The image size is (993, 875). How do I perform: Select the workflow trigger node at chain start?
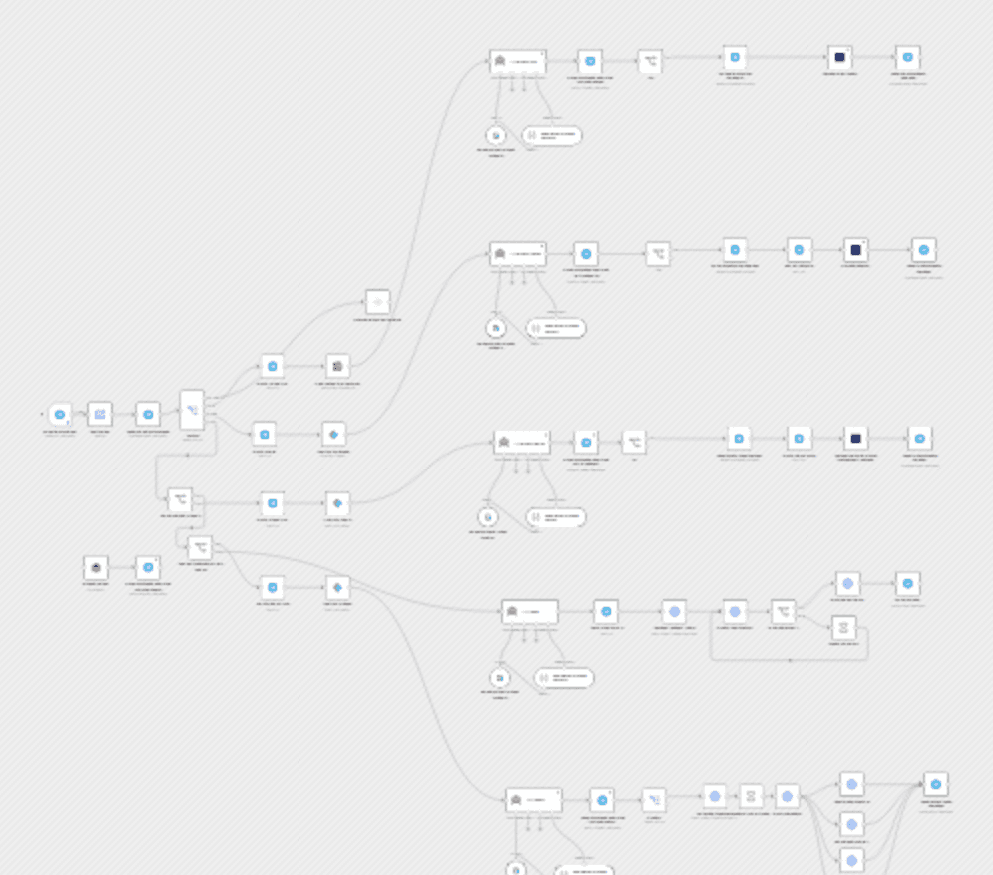tap(60, 415)
